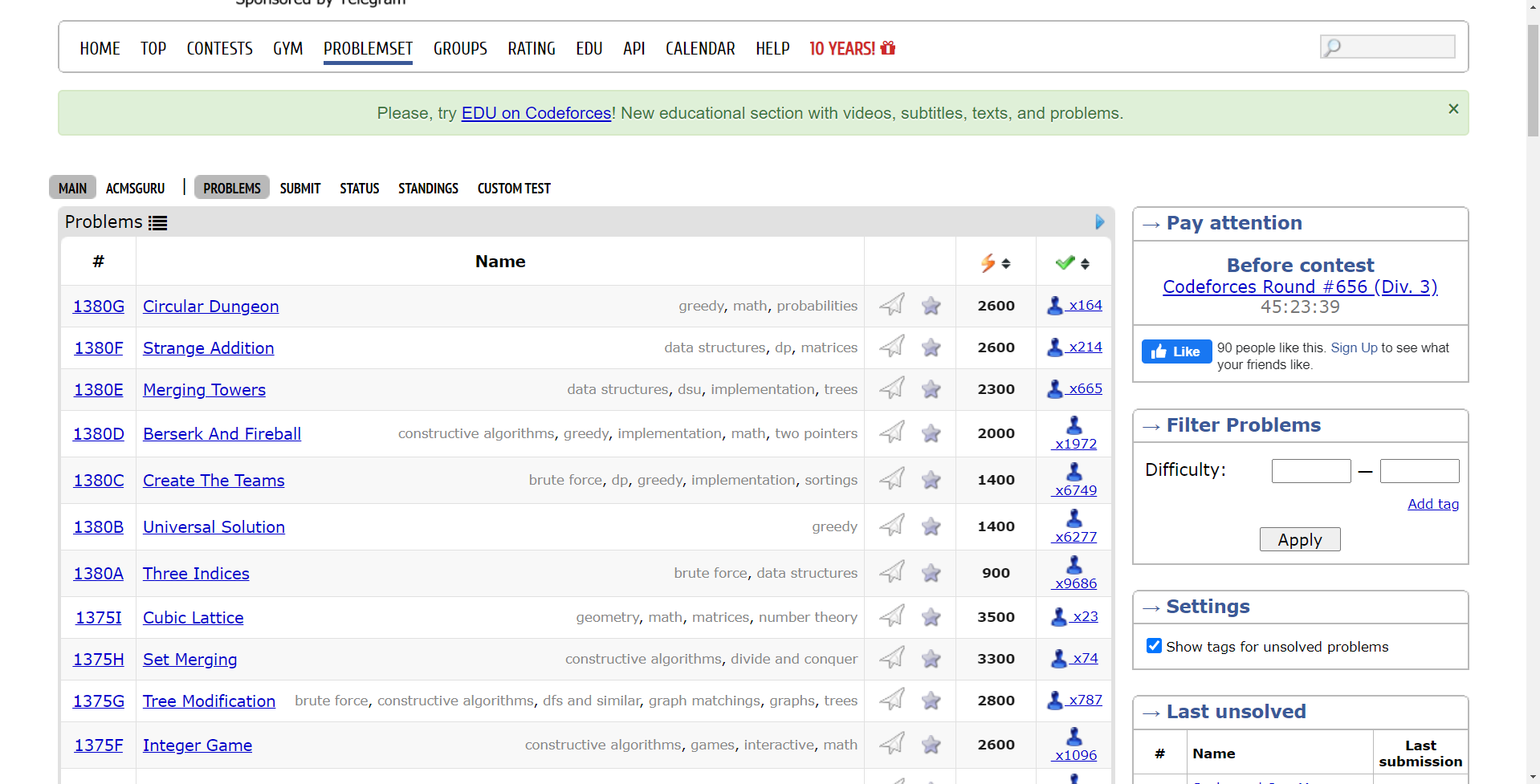
Task: Submit icon for Integer Game row
Action: (891, 744)
